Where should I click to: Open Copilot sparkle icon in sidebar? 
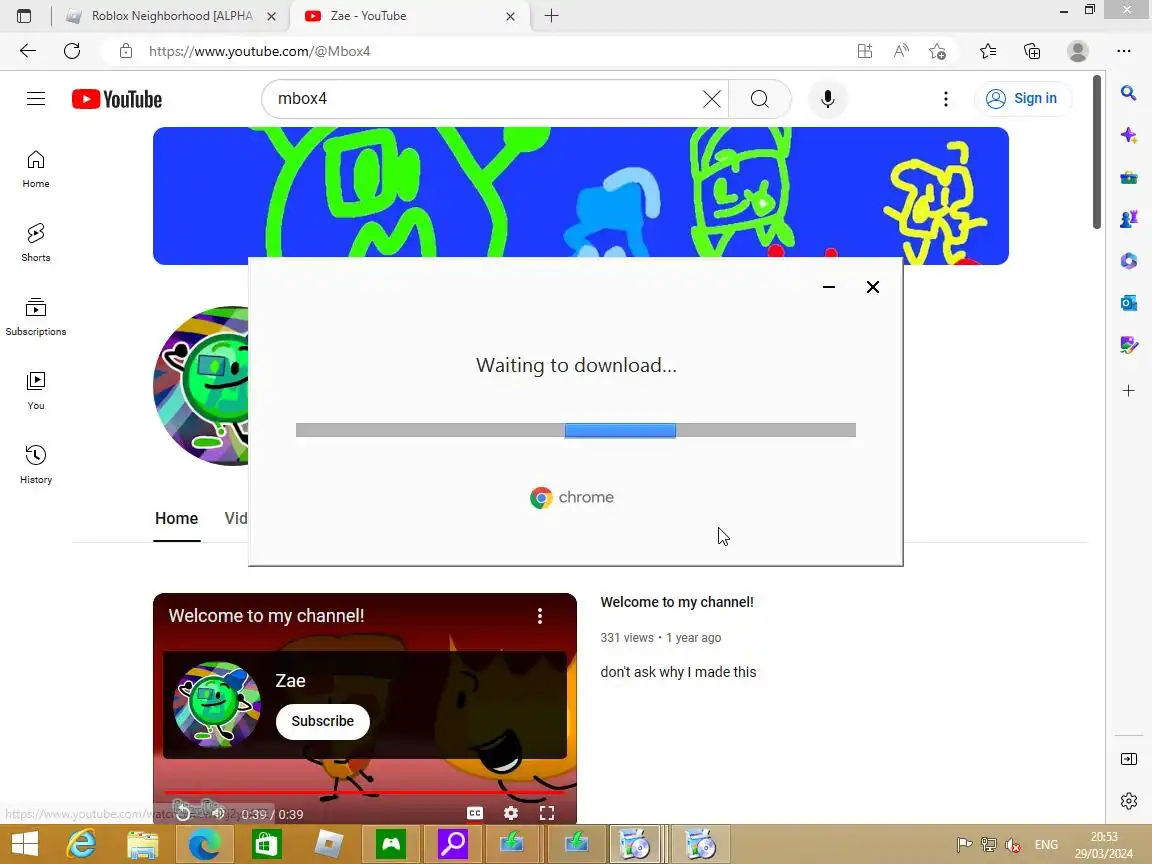click(1128, 135)
